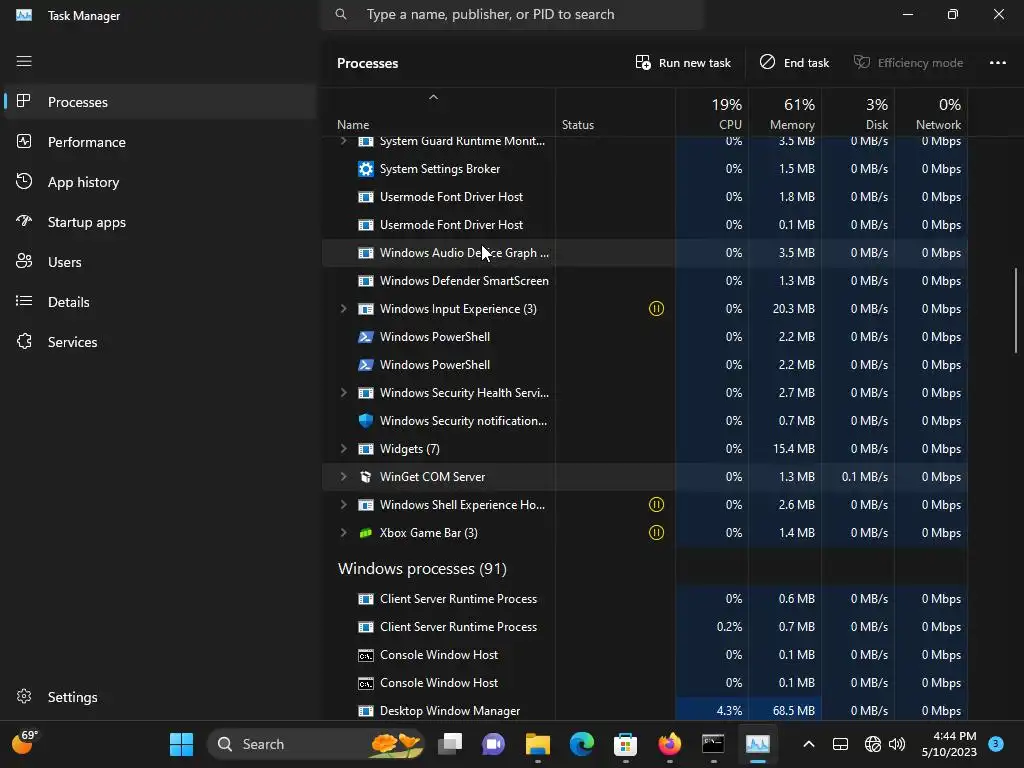Focus the search box for name or PID
The image size is (1024, 768).
coord(512,14)
